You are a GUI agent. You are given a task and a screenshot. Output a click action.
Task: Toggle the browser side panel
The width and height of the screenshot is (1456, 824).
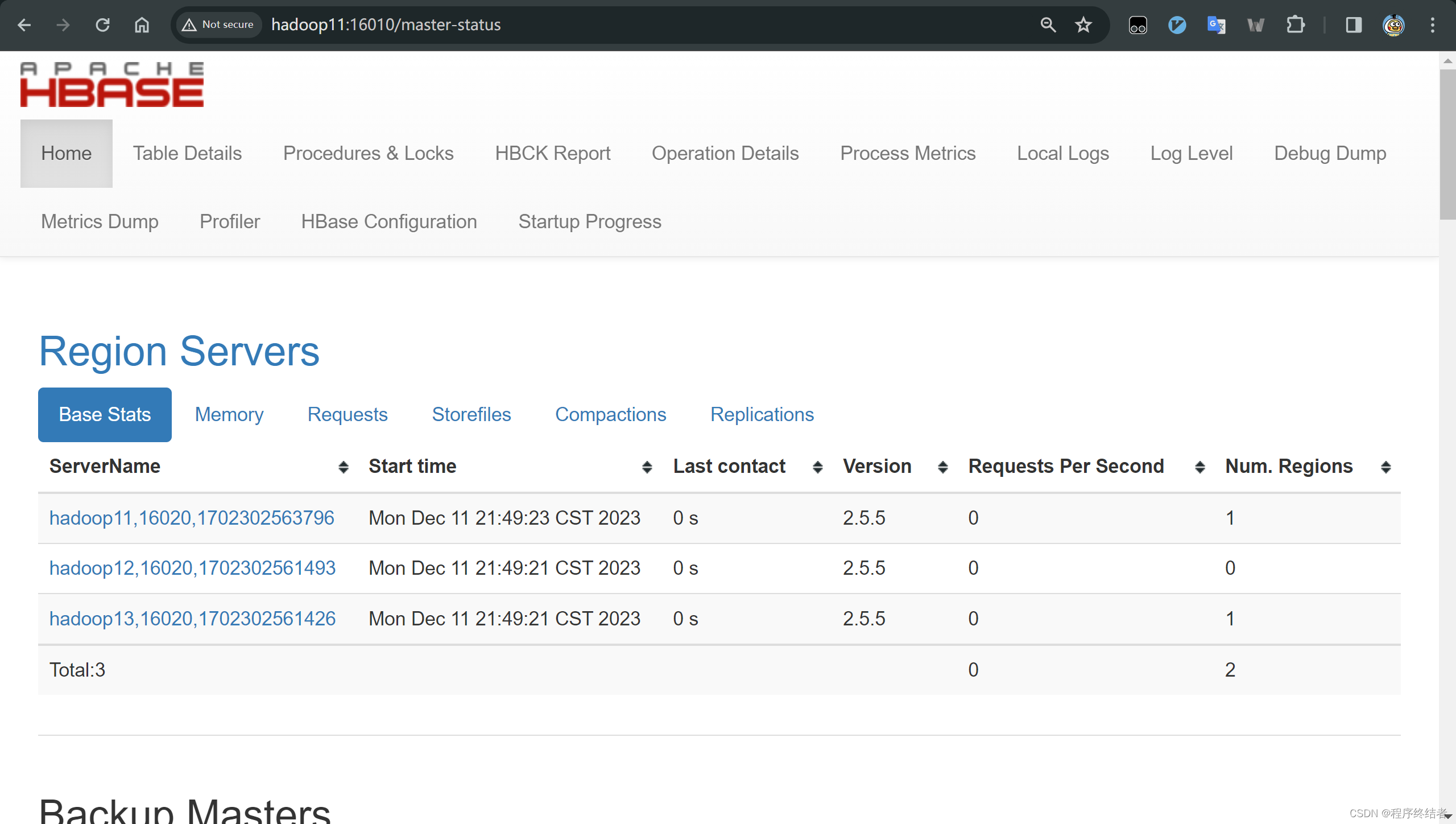[x=1354, y=25]
